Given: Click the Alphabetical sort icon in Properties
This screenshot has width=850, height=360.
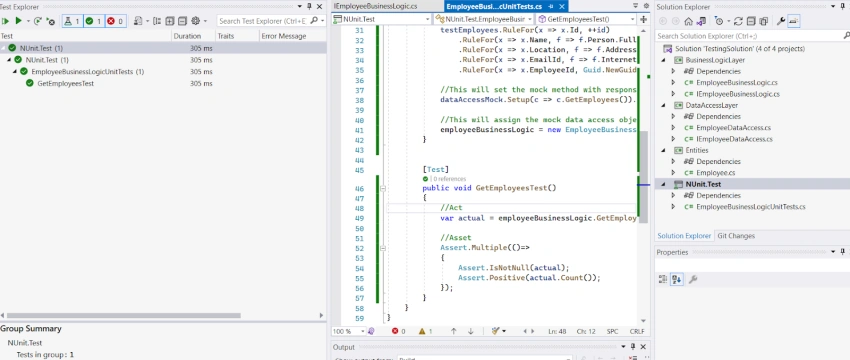Looking at the screenshot, I should point(676,279).
